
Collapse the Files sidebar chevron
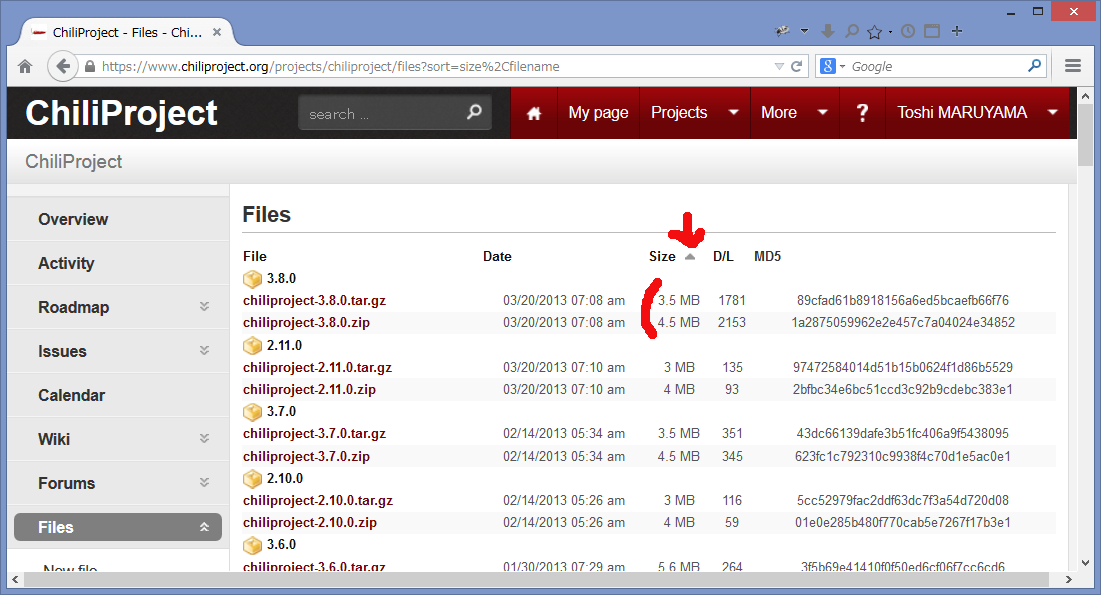[x=204, y=527]
